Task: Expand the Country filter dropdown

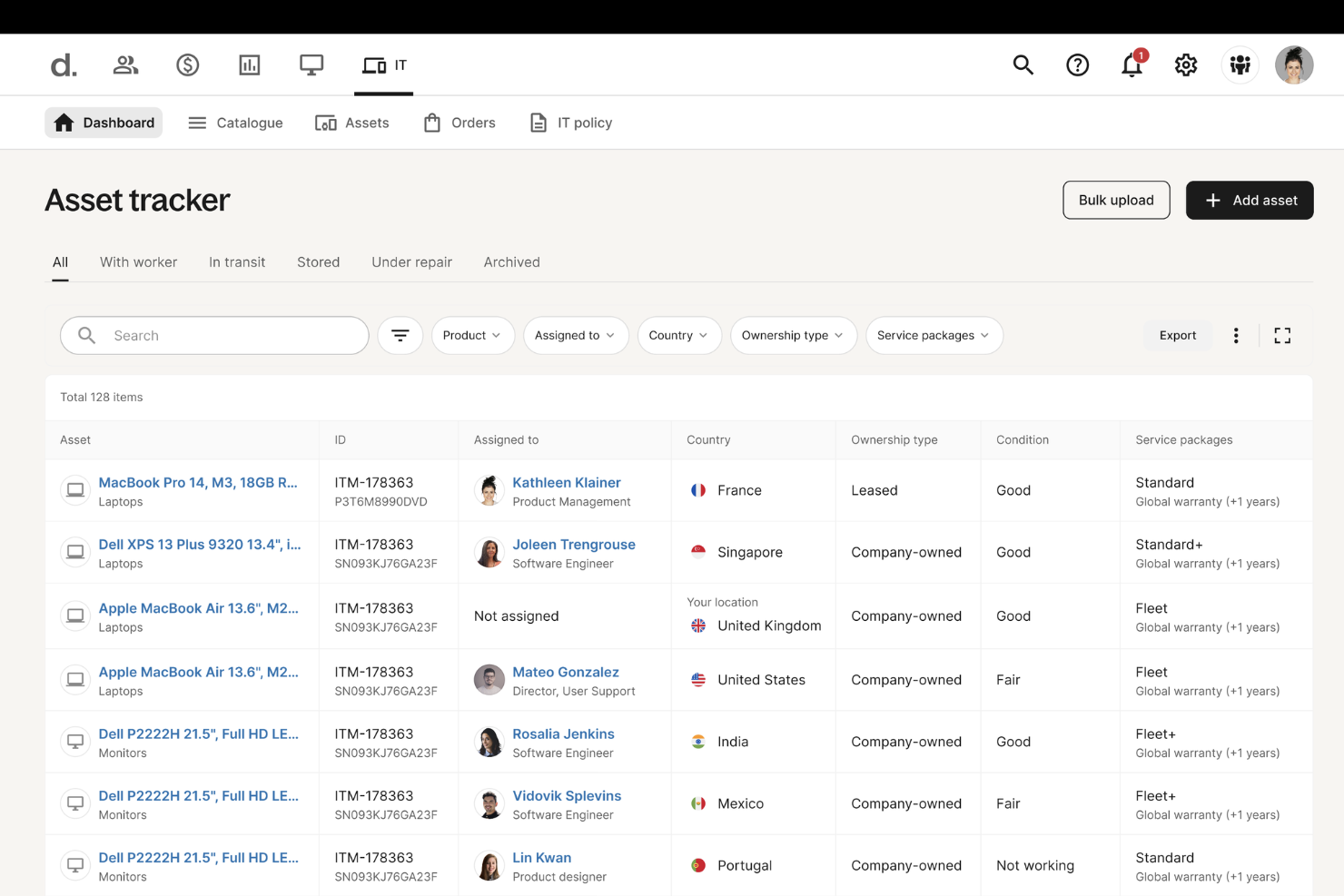Action: (679, 335)
